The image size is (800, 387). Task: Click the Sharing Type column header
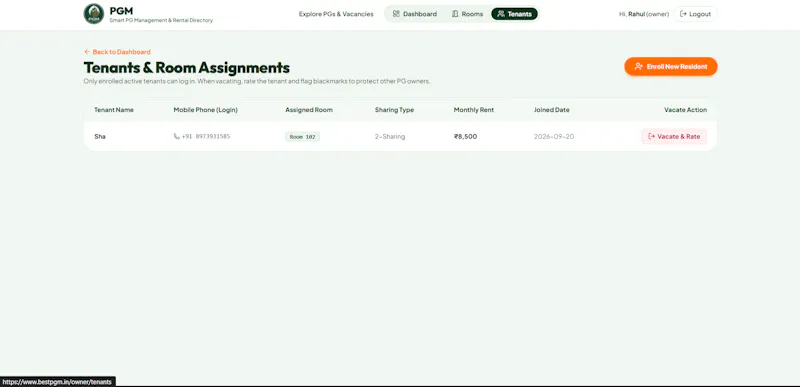point(394,110)
